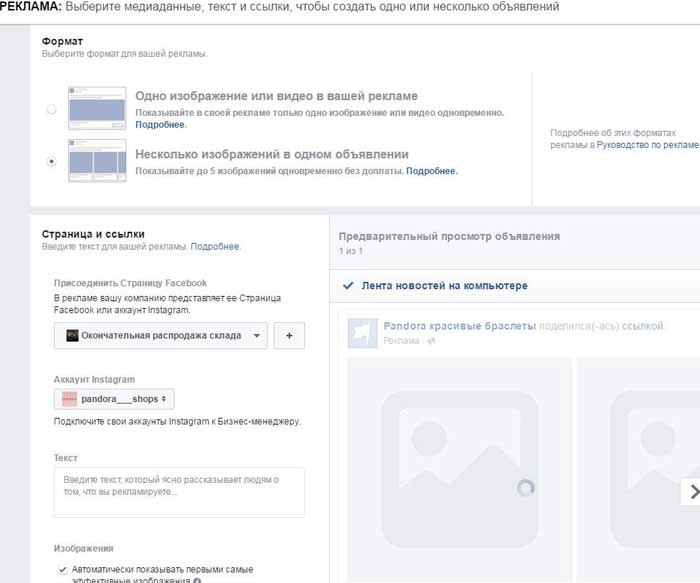This screenshot has width=700, height=583.
Task: Click the '1 из 1' preview counter
Action: (351, 251)
